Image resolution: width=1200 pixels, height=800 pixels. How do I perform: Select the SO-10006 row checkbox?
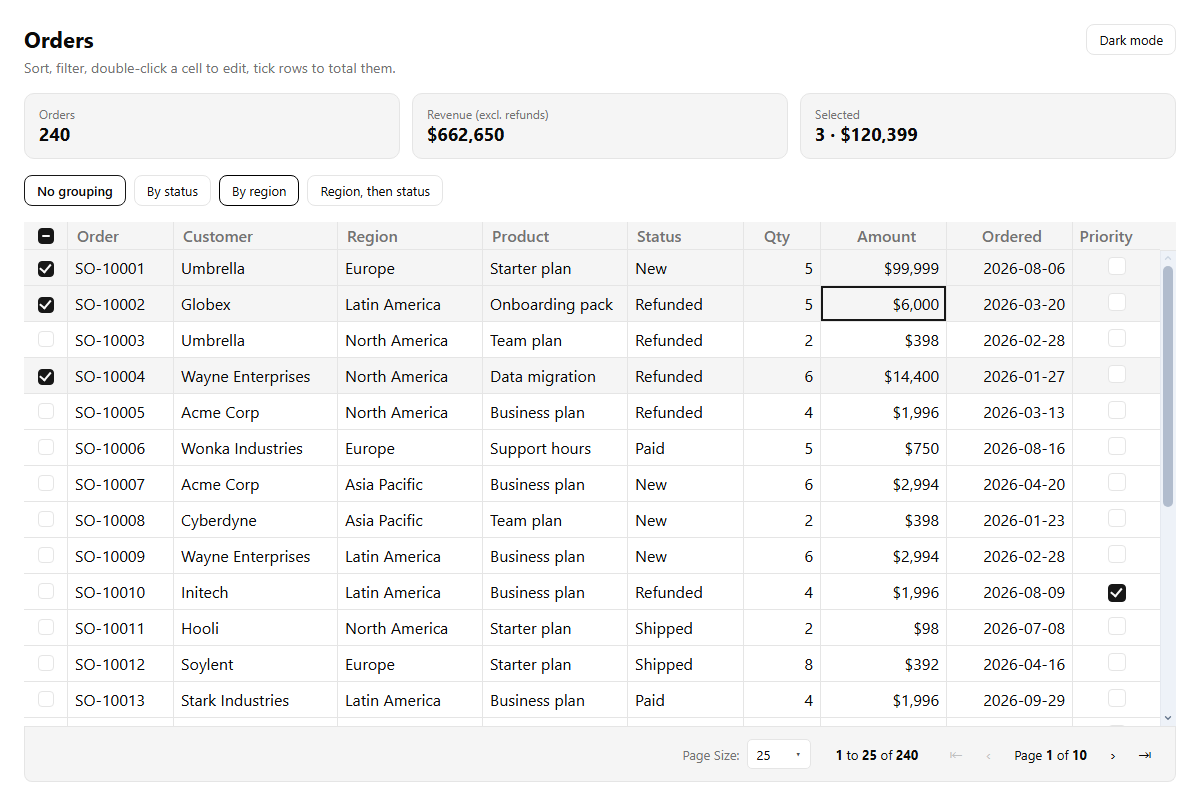click(x=46, y=447)
